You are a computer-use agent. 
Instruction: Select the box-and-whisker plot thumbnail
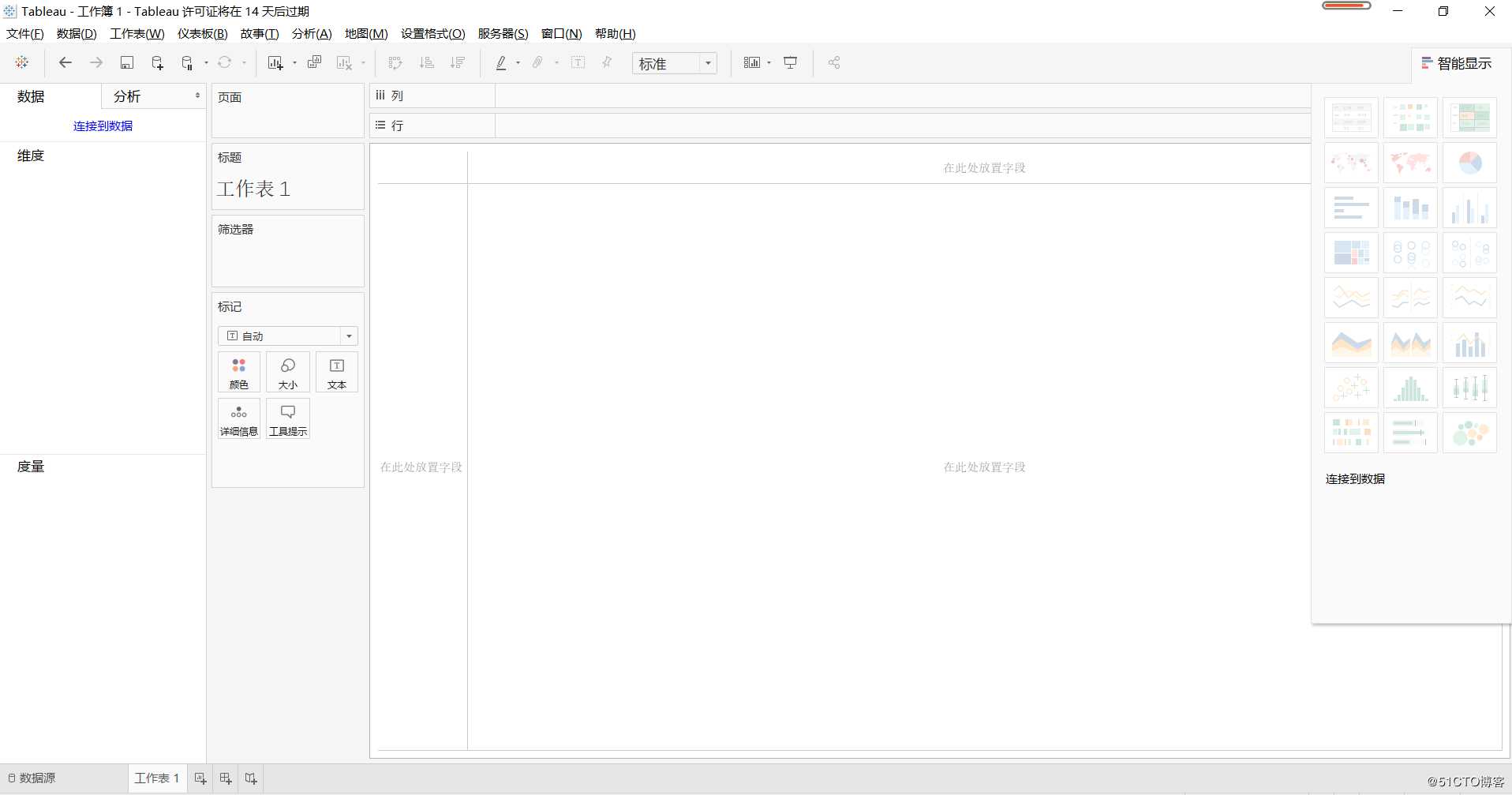1469,388
